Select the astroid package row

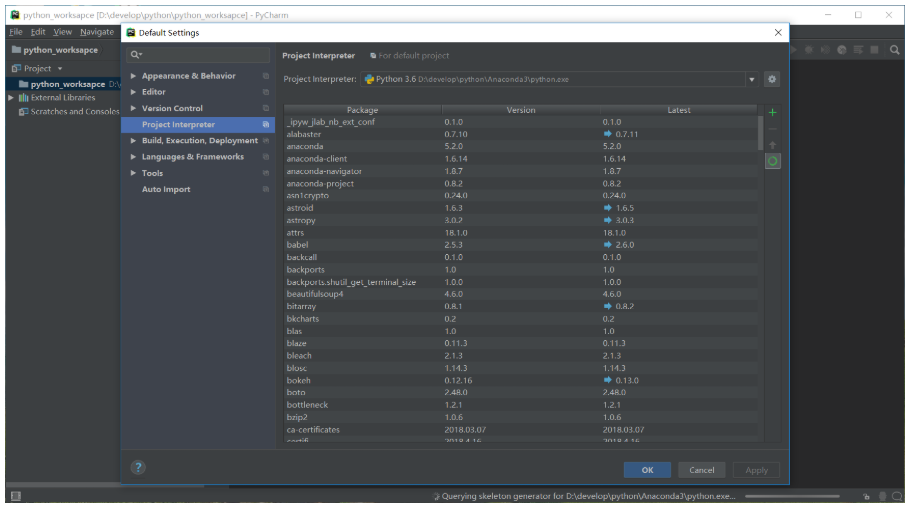click(x=521, y=208)
